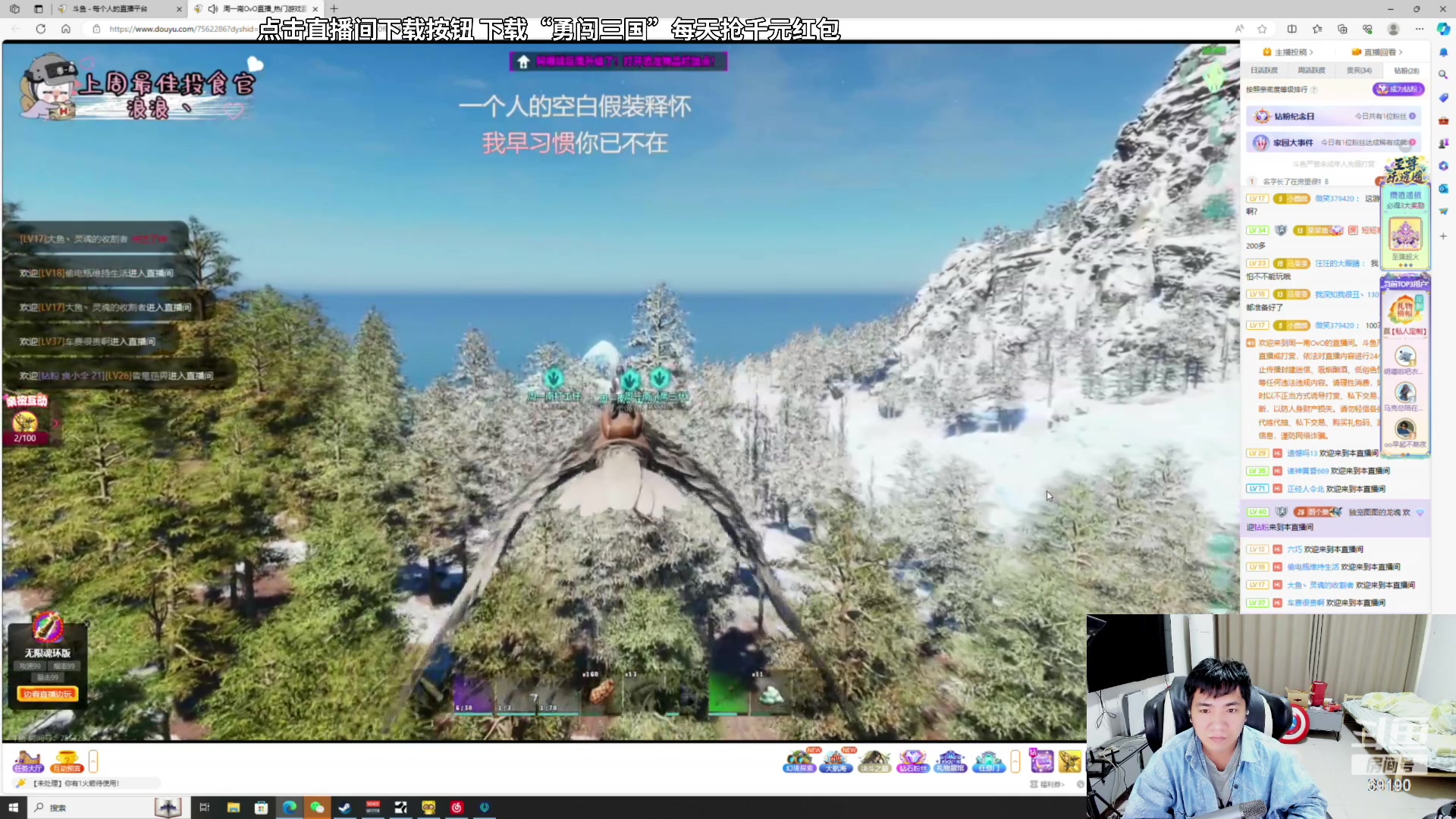1456x819 pixels.
Task: Click 礼物横幅 top3 user promo card
Action: click(1405, 311)
